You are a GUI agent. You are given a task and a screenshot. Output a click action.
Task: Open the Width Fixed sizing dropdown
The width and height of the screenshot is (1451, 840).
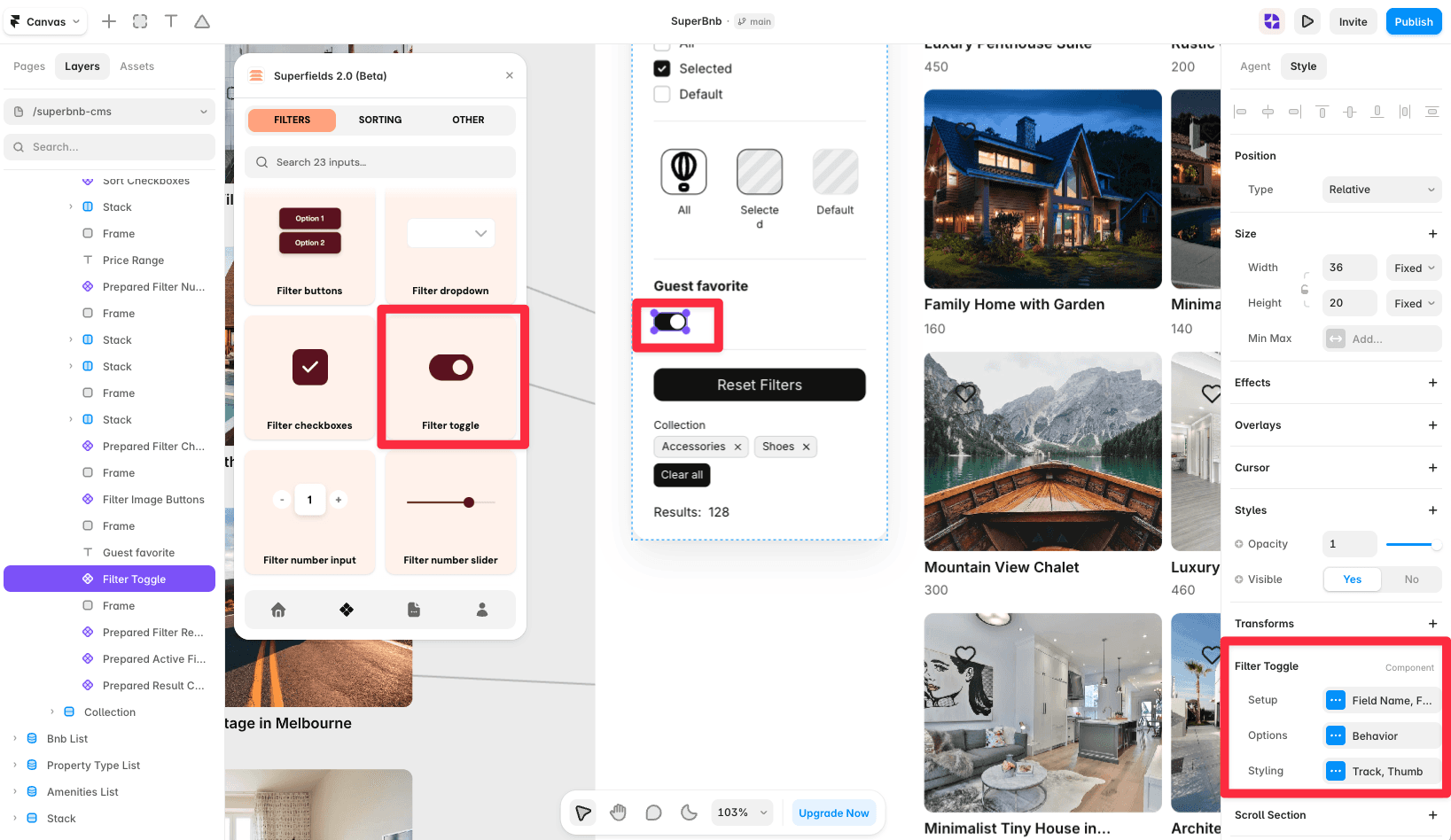coord(1414,268)
